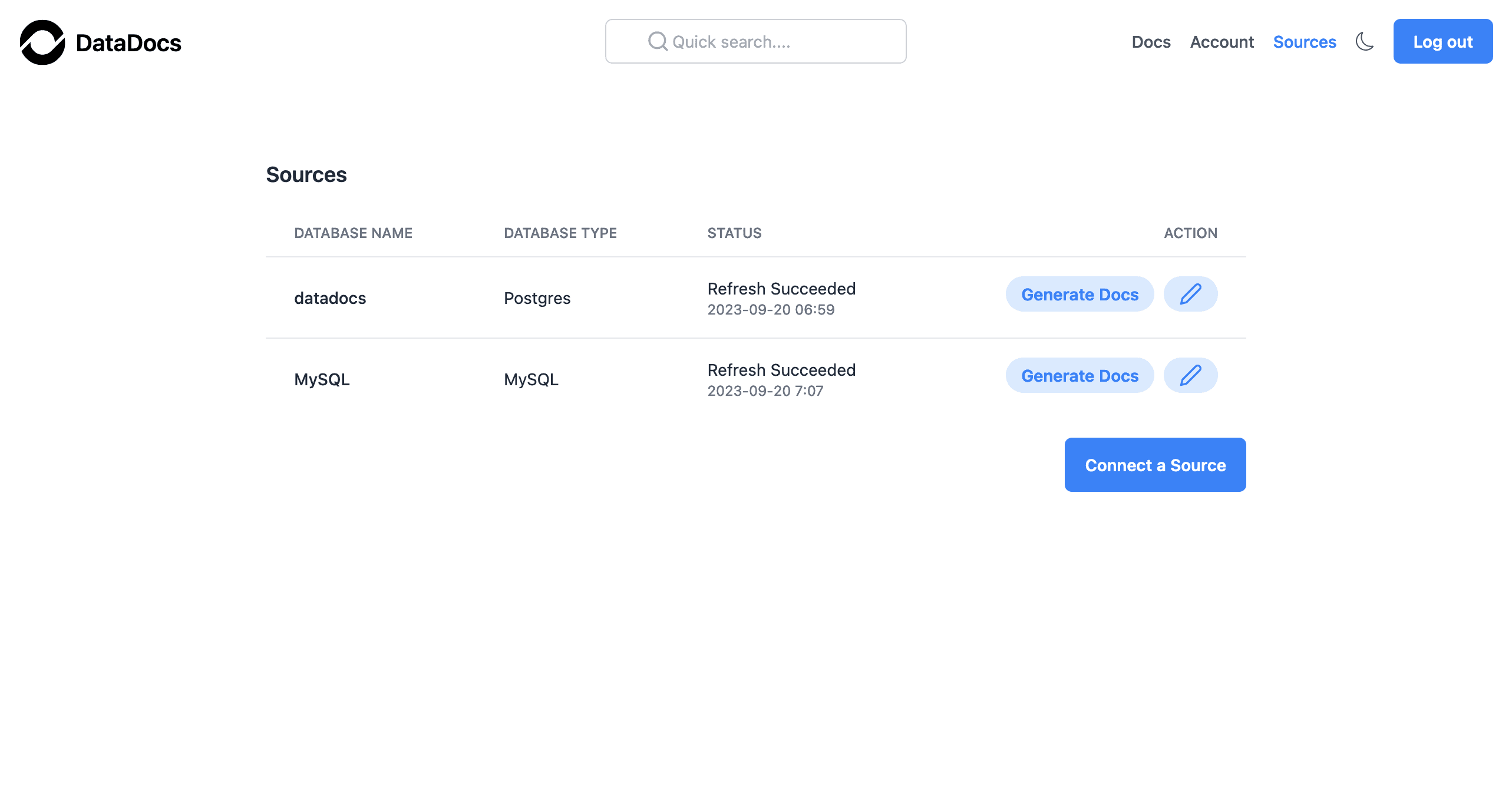Viewport: 1512px width, 807px height.
Task: Open edit pencil icon for MySQL source
Action: click(1190, 375)
